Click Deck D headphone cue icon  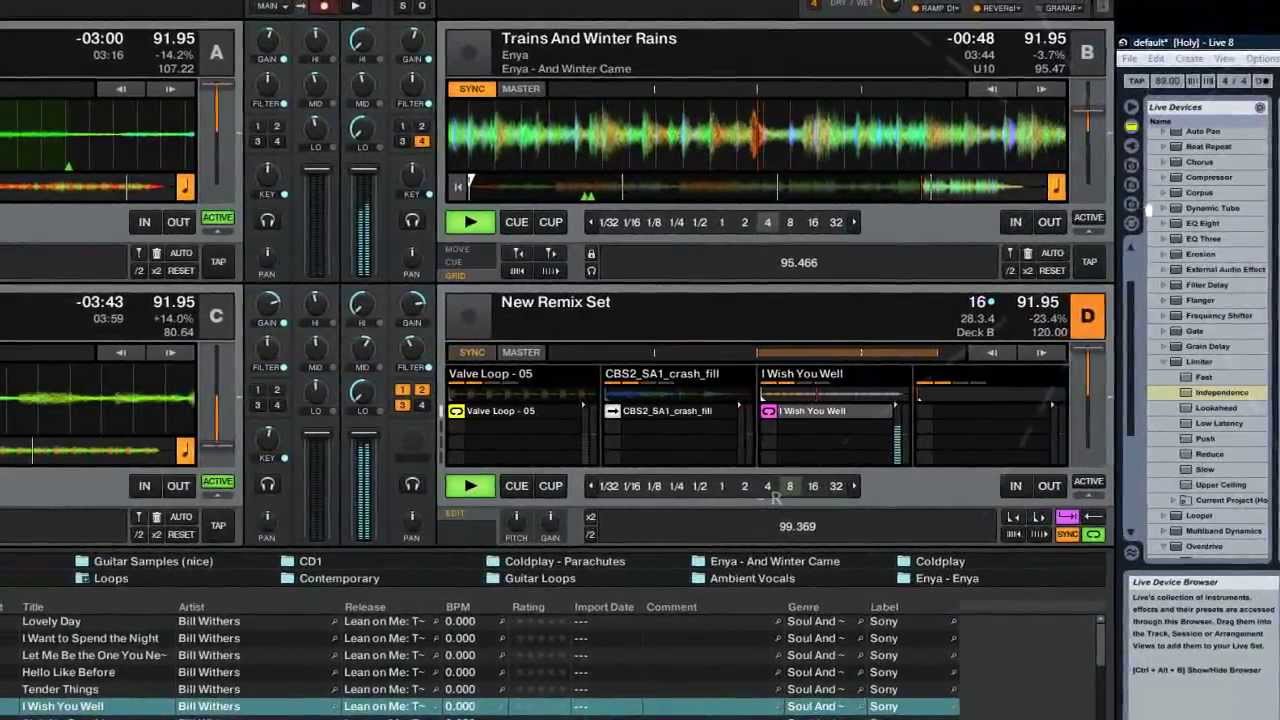point(412,485)
